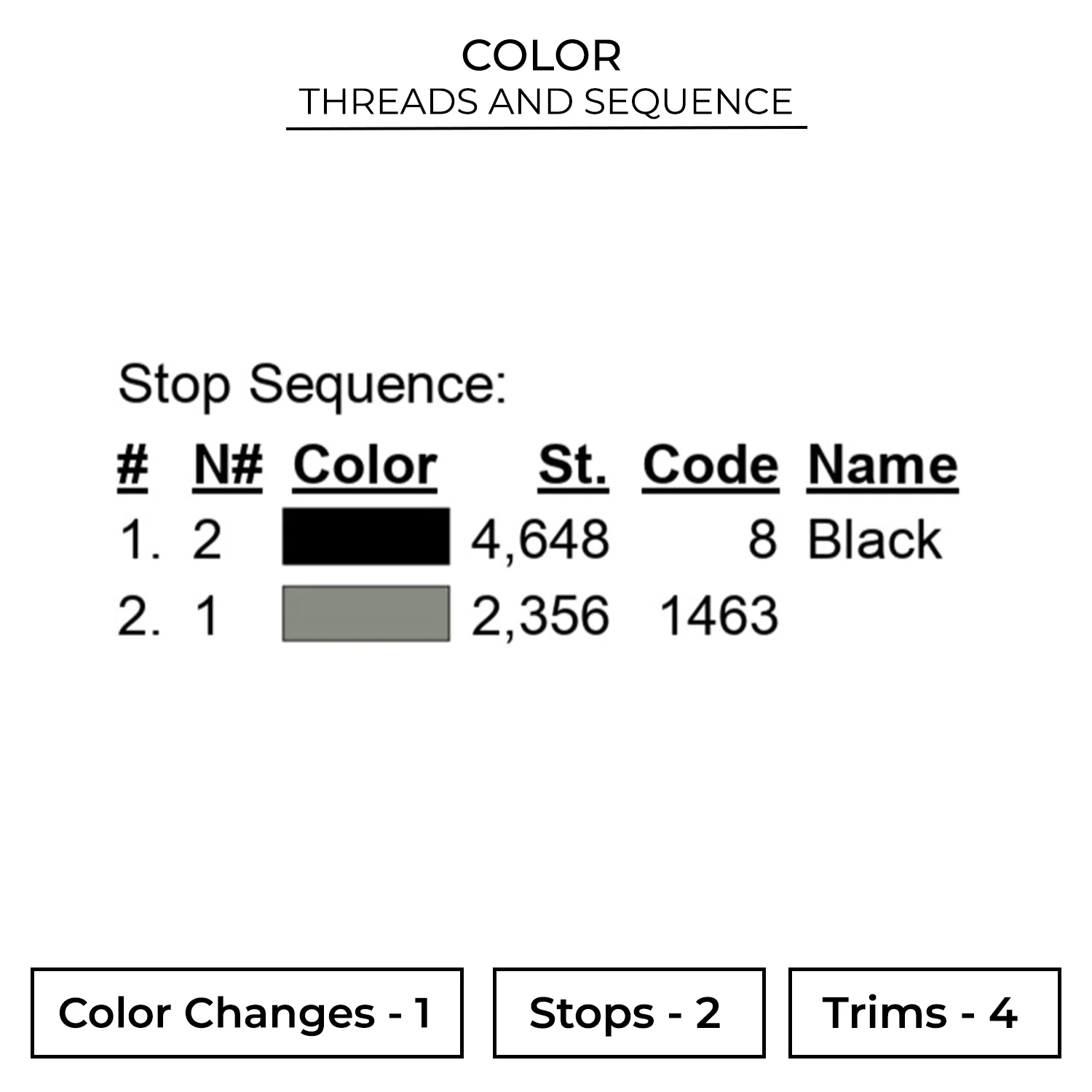This screenshot has height=1092, width=1092.
Task: Click the Name column header
Action: (882, 465)
